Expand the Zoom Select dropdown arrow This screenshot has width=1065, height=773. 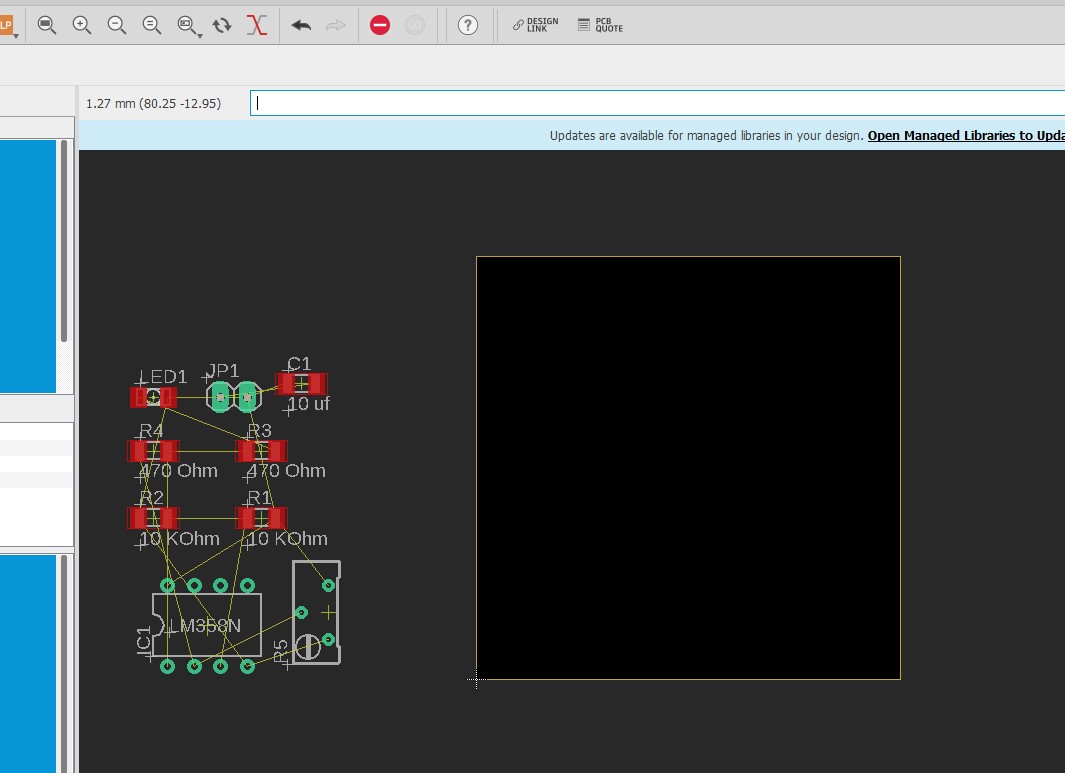pyautogui.click(x=200, y=35)
